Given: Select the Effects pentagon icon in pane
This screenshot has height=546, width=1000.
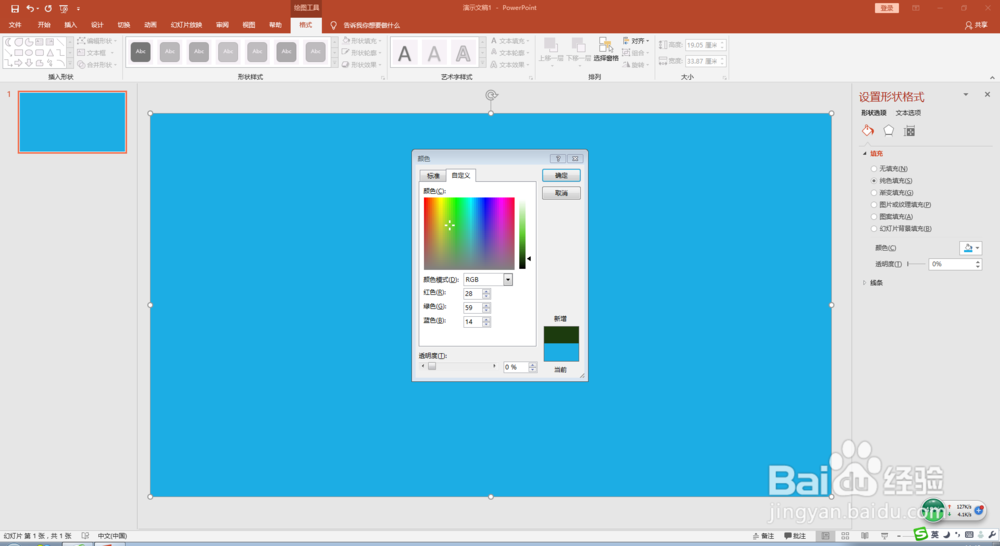Looking at the screenshot, I should click(x=888, y=131).
